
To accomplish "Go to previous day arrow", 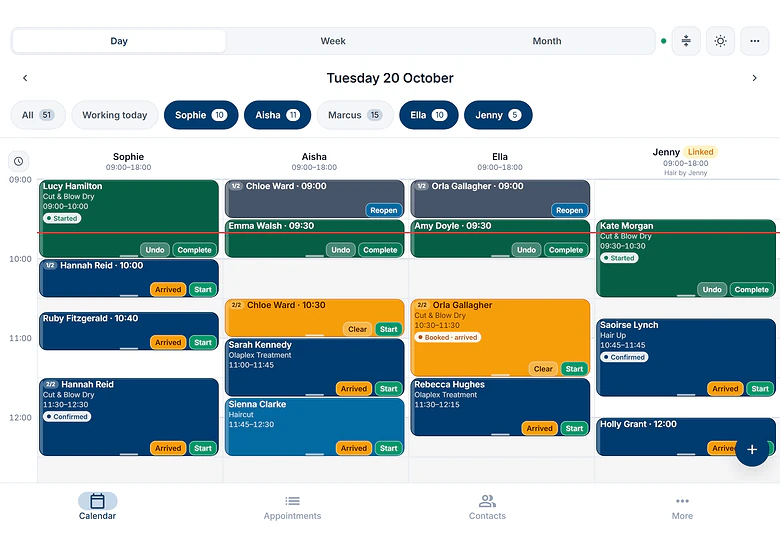I will 25,78.
